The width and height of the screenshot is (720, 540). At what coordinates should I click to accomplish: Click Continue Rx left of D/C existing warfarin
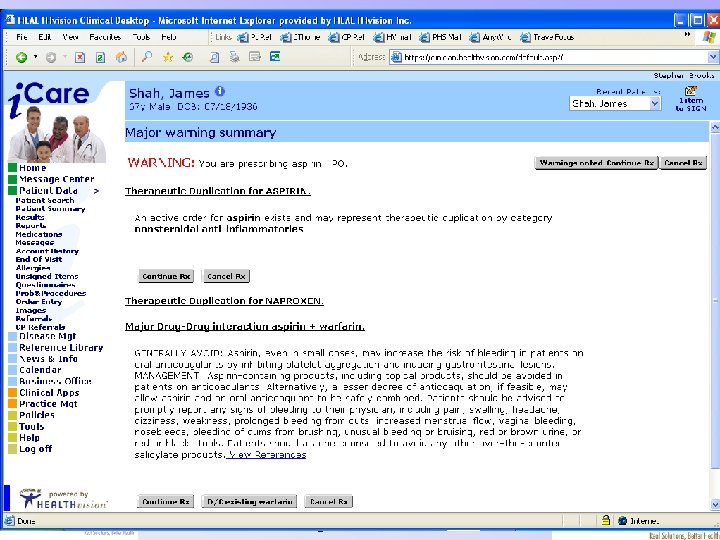pyautogui.click(x=165, y=501)
